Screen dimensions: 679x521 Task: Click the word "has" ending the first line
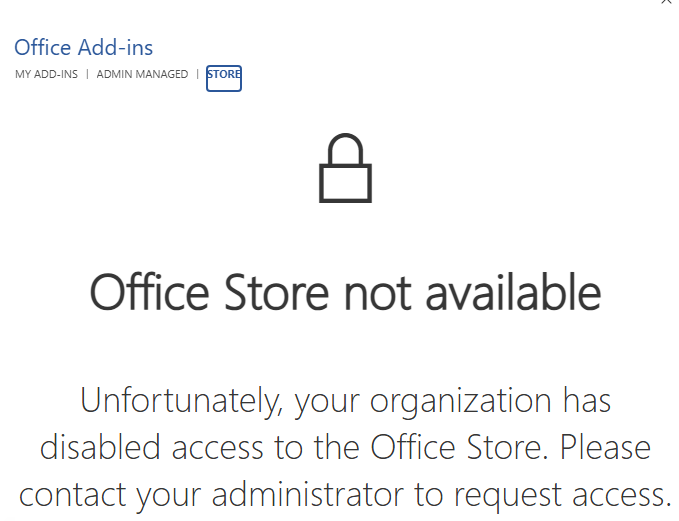click(586, 400)
